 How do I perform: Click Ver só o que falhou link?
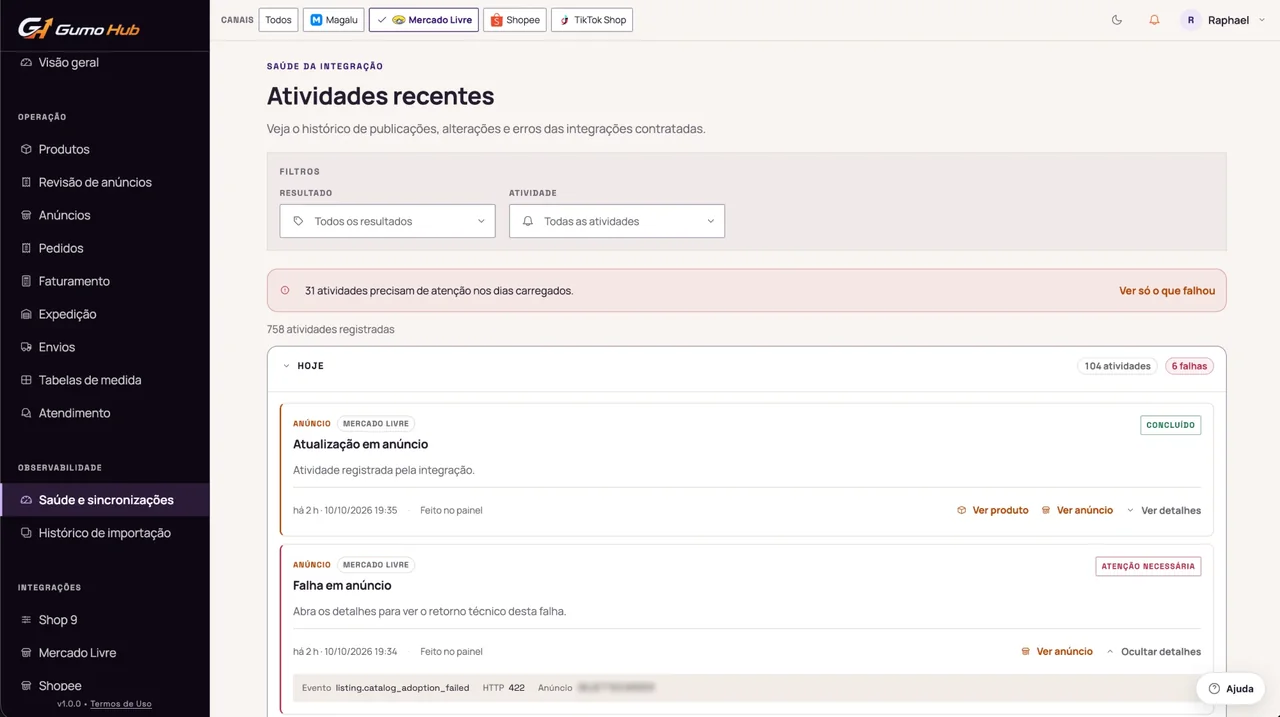coord(1167,291)
